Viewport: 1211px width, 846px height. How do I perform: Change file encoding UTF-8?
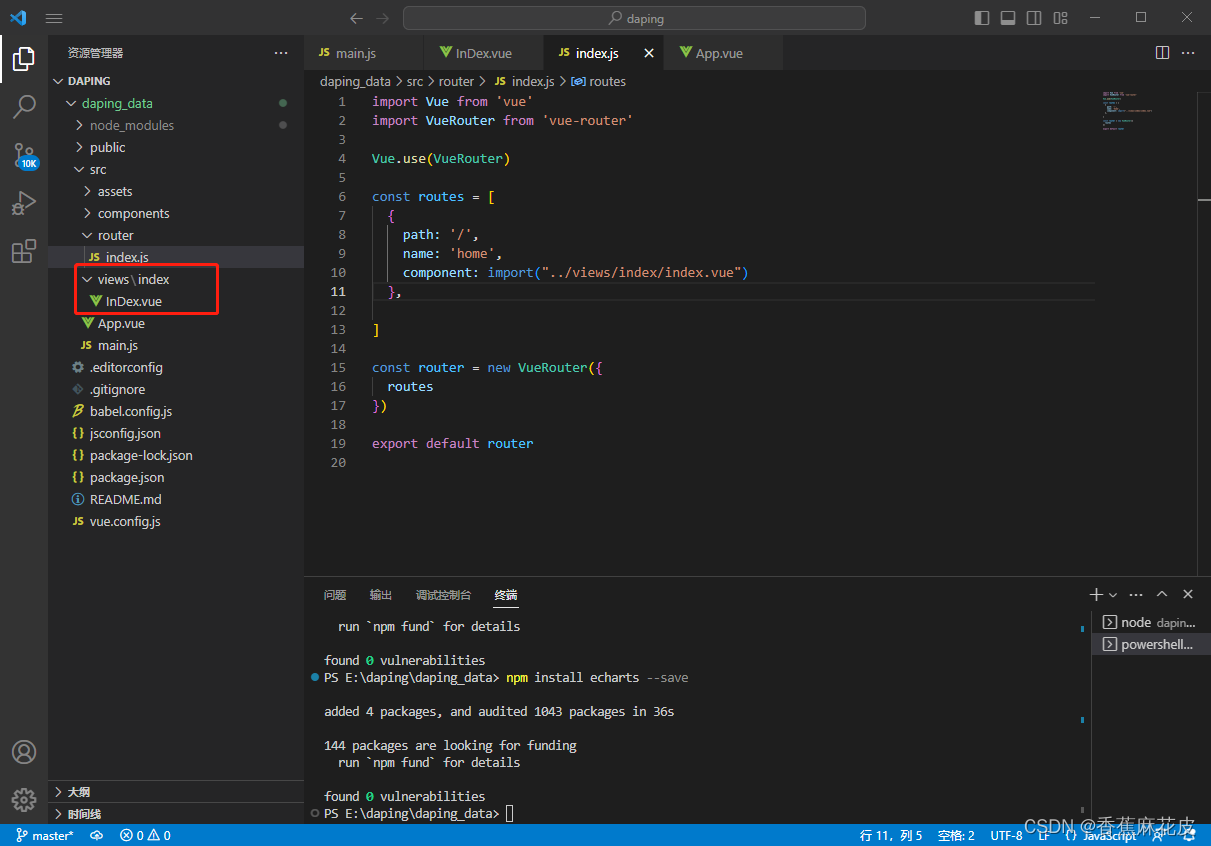(x=1006, y=835)
